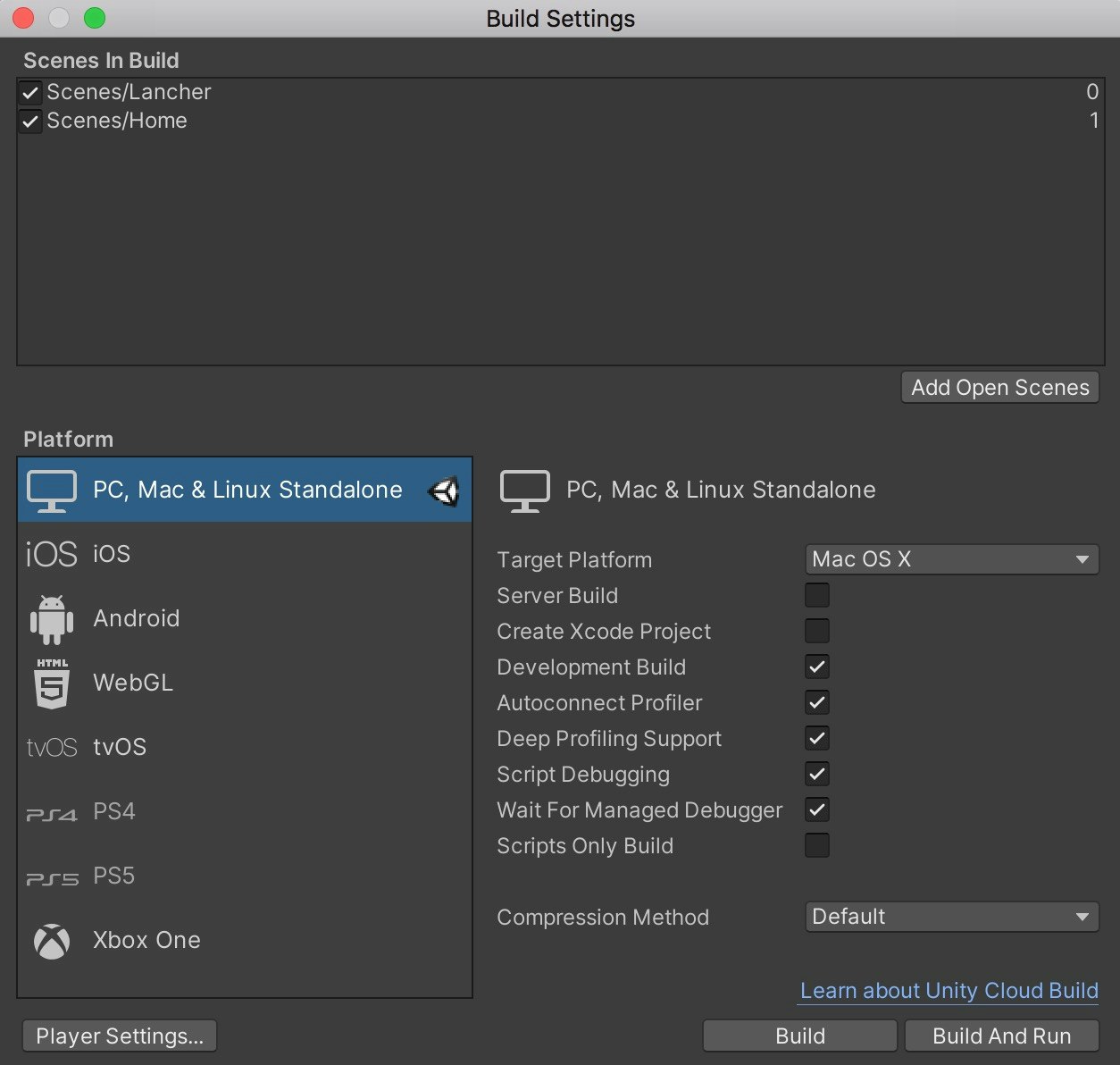1120x1065 pixels.
Task: Click the Target Platform label
Action: pos(574,560)
